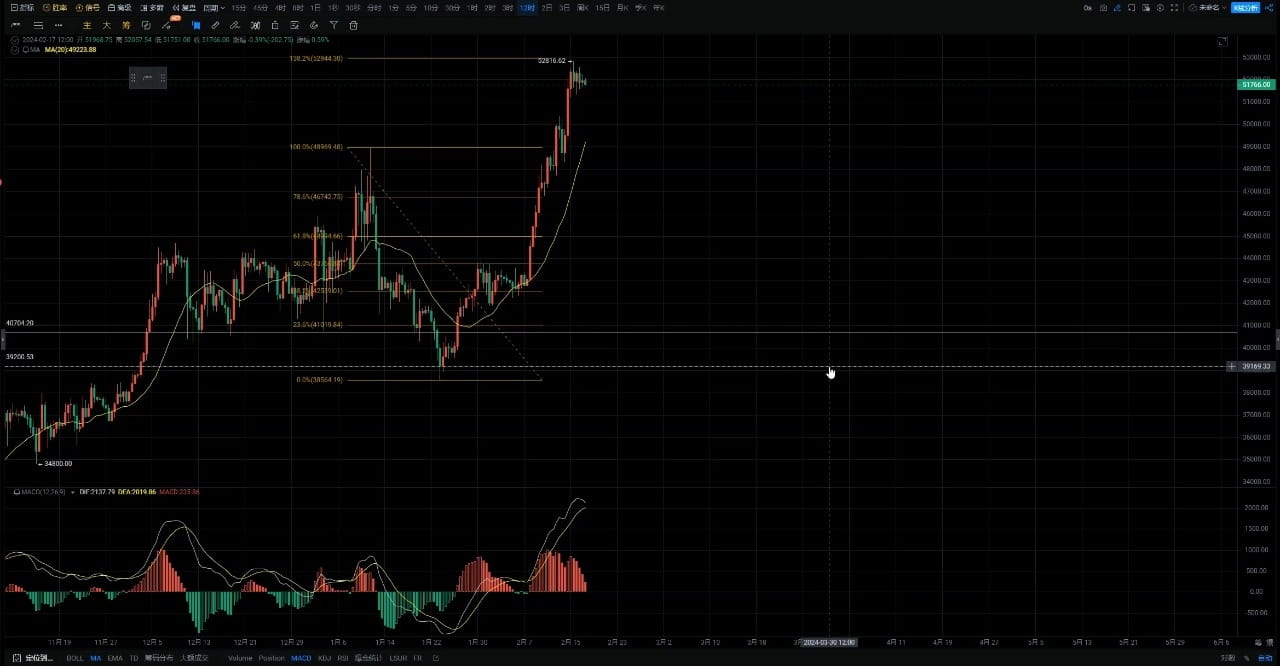Click the circular icon beside fullscreen
Image resolution: width=1280 pixels, height=666 pixels.
pos(1160,8)
